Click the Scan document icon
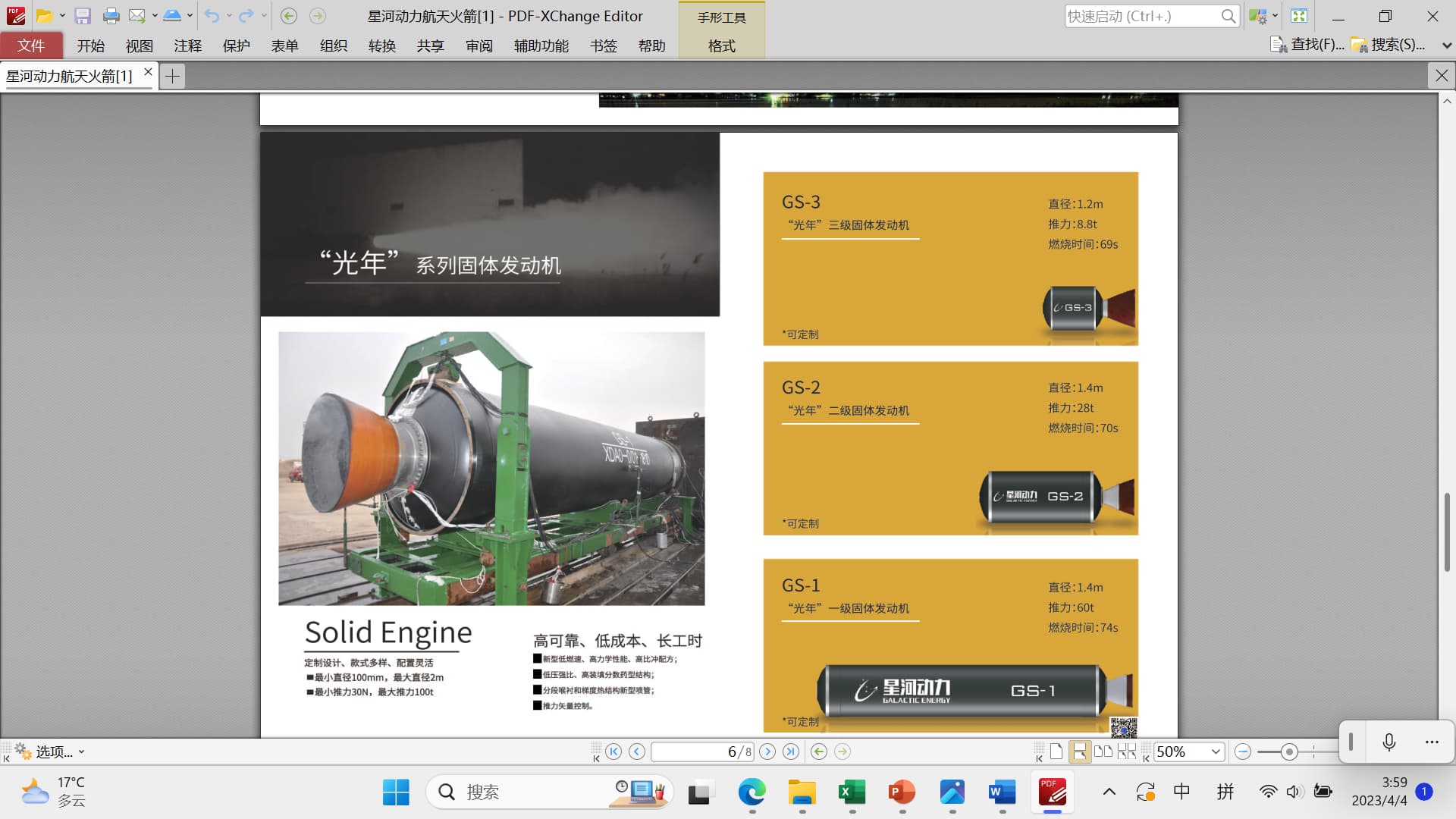Screen dimensions: 1456x819 172,16
